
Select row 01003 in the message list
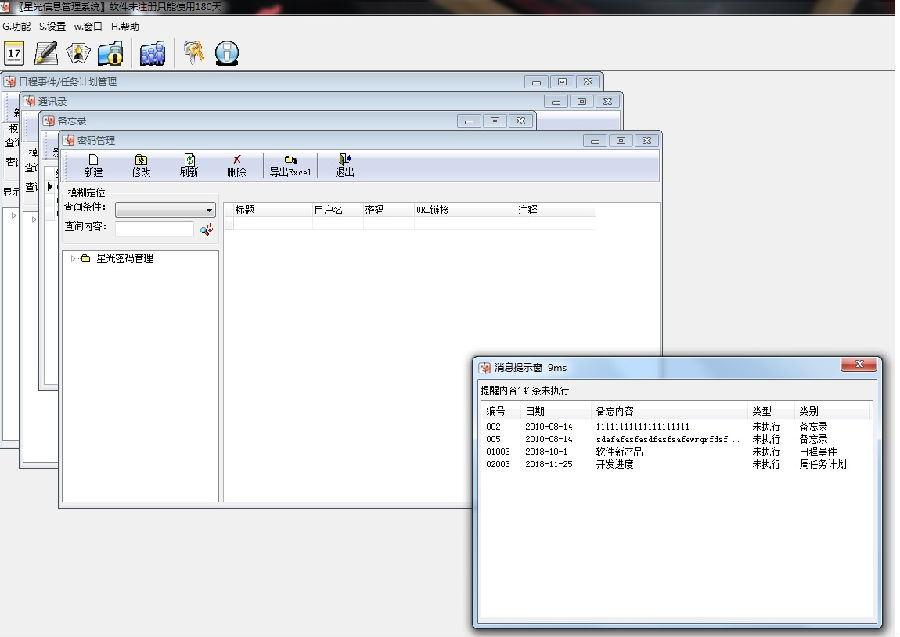pyautogui.click(x=676, y=452)
